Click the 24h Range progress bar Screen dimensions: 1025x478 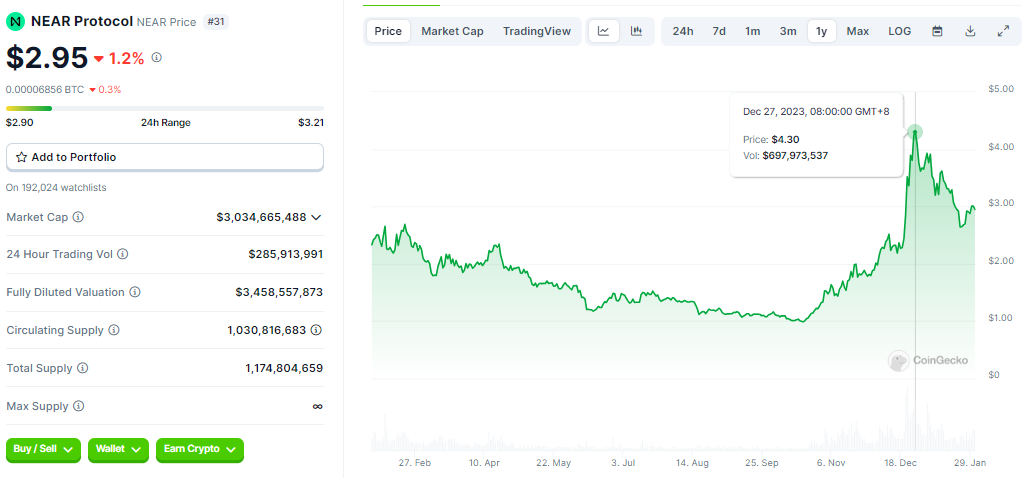click(x=165, y=109)
